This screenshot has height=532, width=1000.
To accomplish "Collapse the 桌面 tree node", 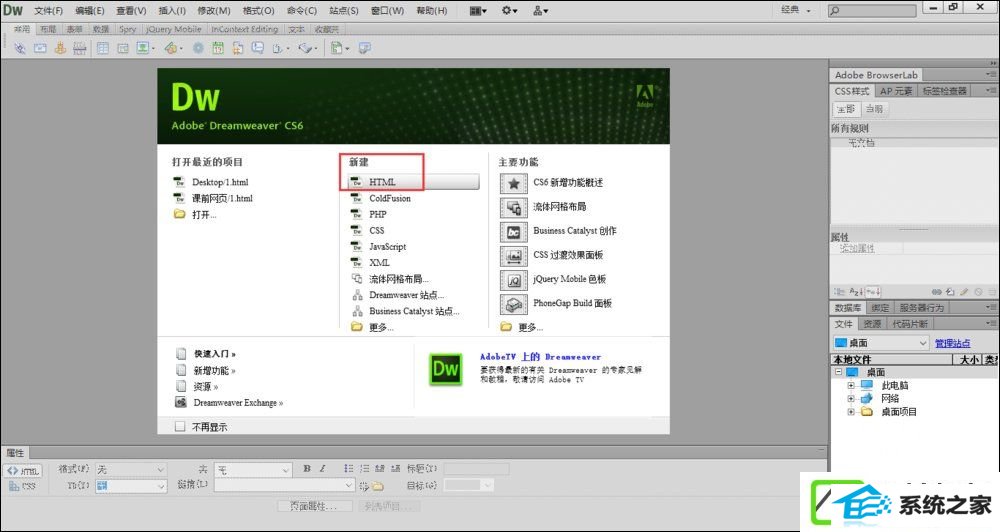I will 838,372.
